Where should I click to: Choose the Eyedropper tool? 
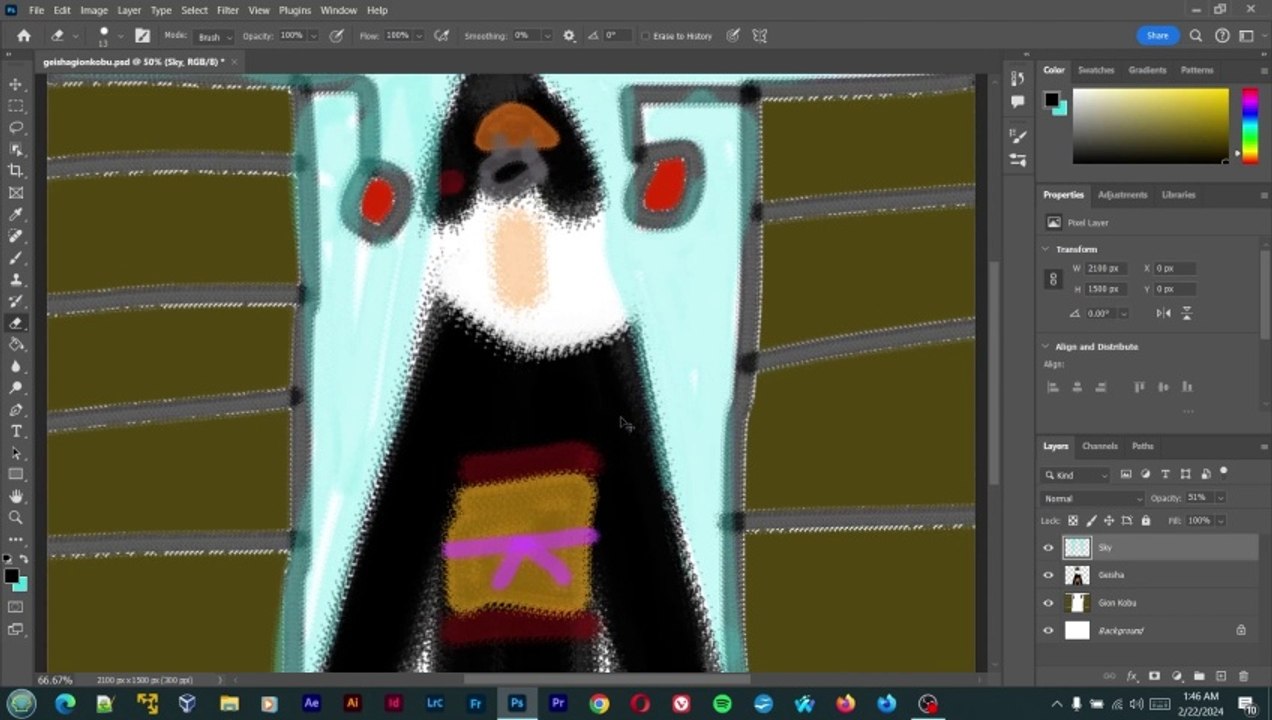coord(16,215)
